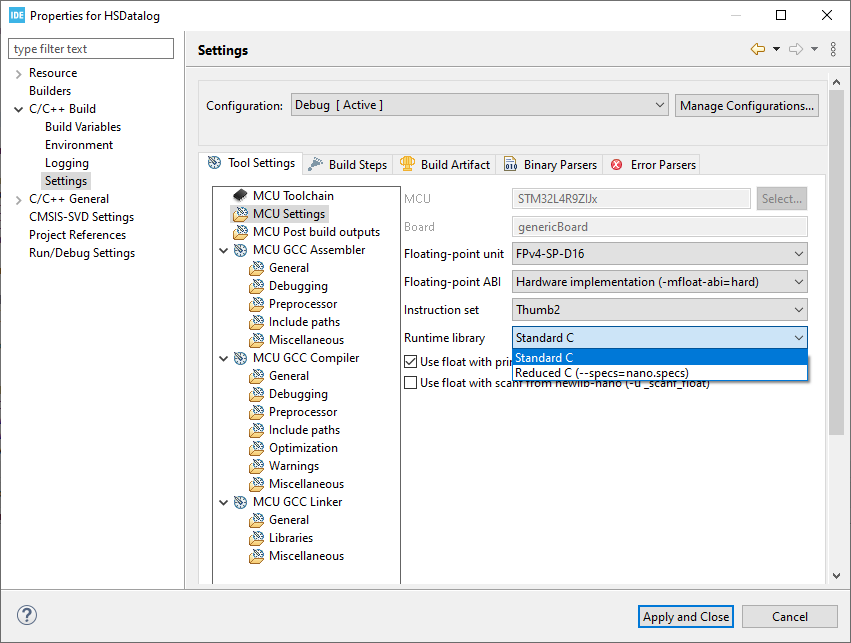The width and height of the screenshot is (851, 643).
Task: Click the MCU GCC Assembler tool icon
Action: click(x=240, y=250)
